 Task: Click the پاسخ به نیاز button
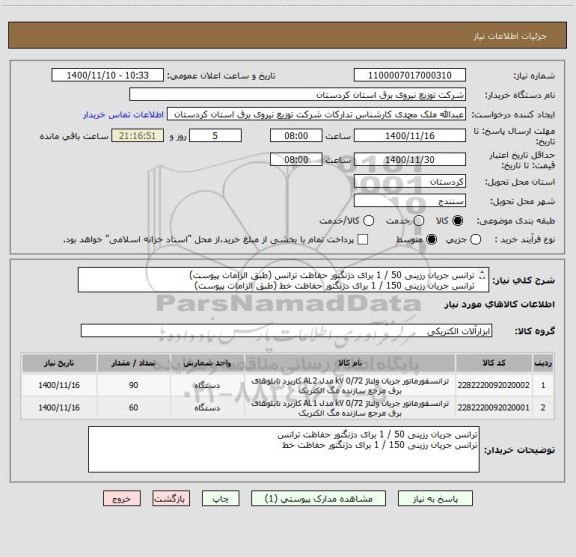[x=435, y=499]
